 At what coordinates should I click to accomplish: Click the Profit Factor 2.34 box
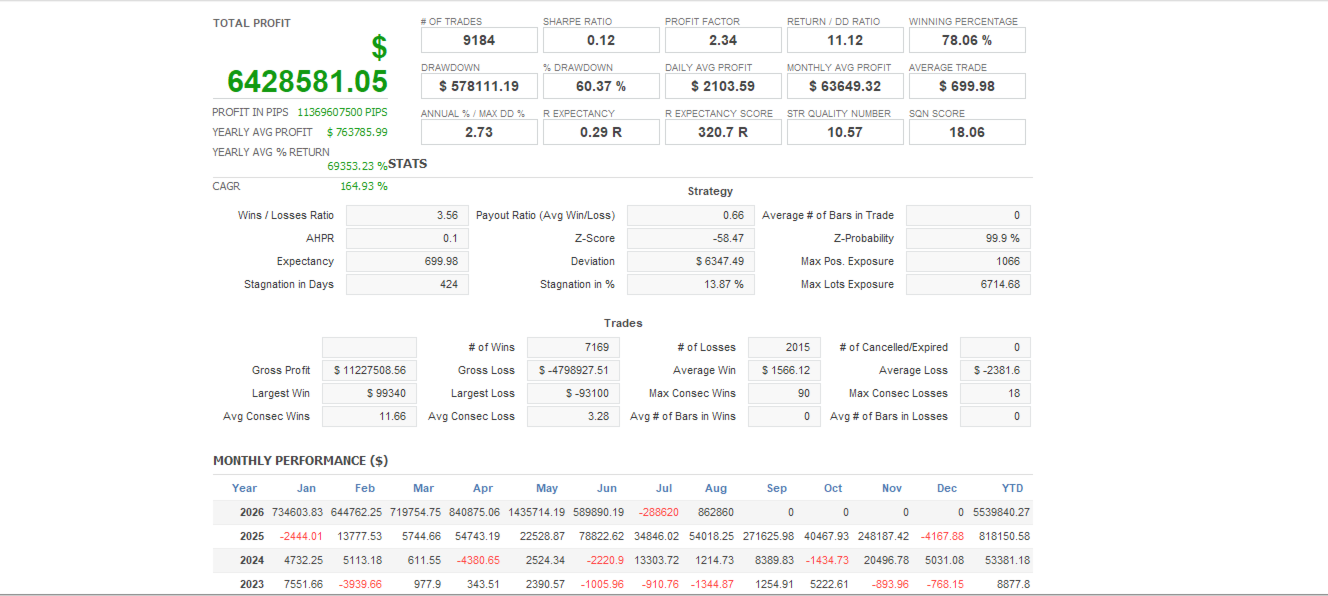pyautogui.click(x=723, y=40)
